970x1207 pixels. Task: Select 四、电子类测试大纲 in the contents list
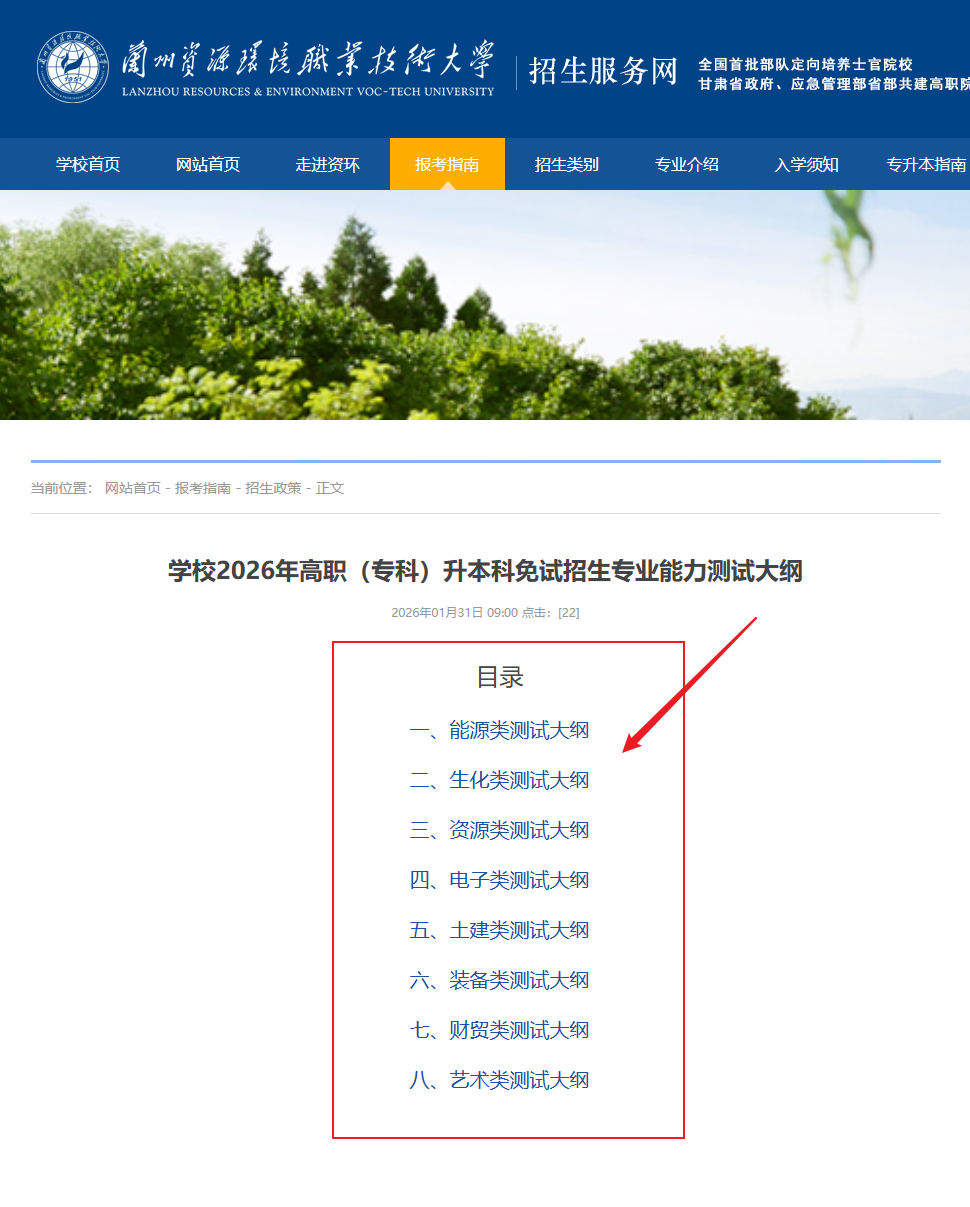click(500, 880)
